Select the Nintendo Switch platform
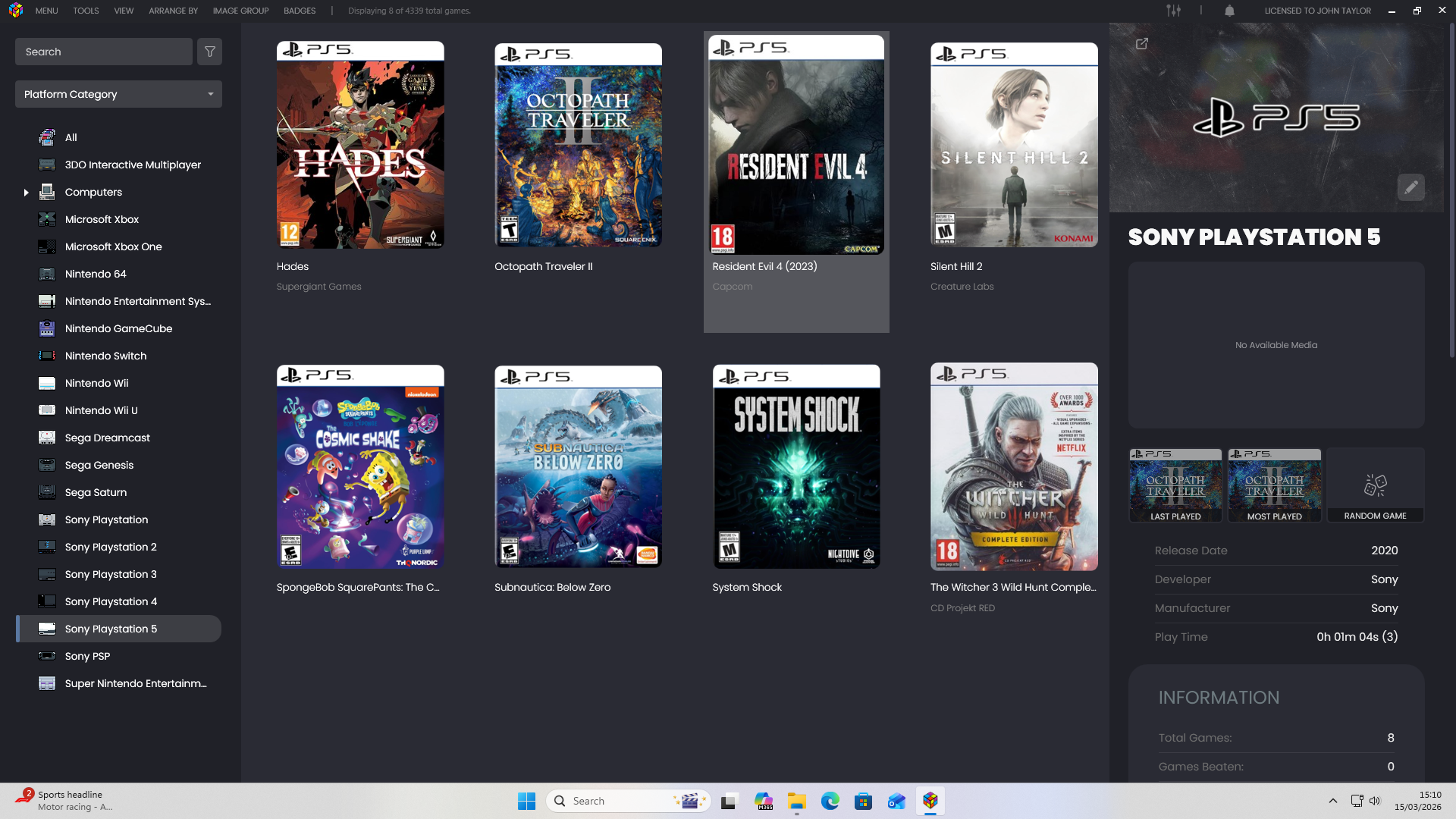Screen dimensions: 1456x819 105,356
